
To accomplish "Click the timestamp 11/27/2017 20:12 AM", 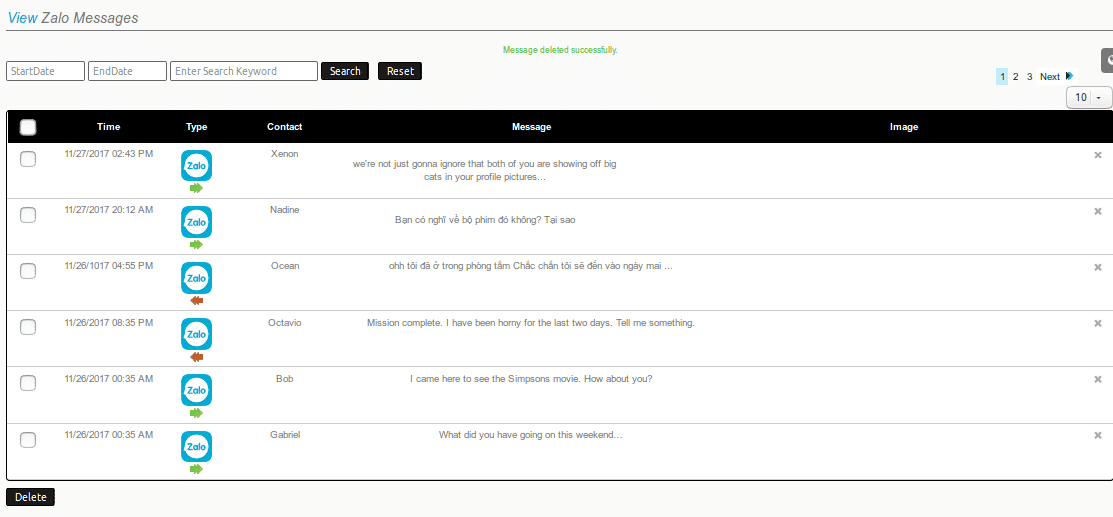I will (x=109, y=209).
